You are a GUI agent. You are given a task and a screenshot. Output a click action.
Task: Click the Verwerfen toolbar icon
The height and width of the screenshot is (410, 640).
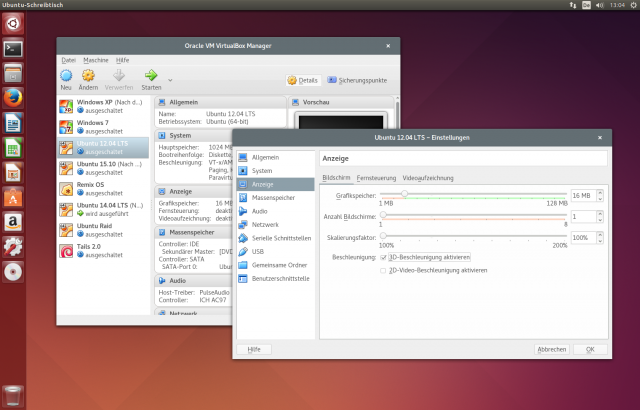pyautogui.click(x=119, y=75)
